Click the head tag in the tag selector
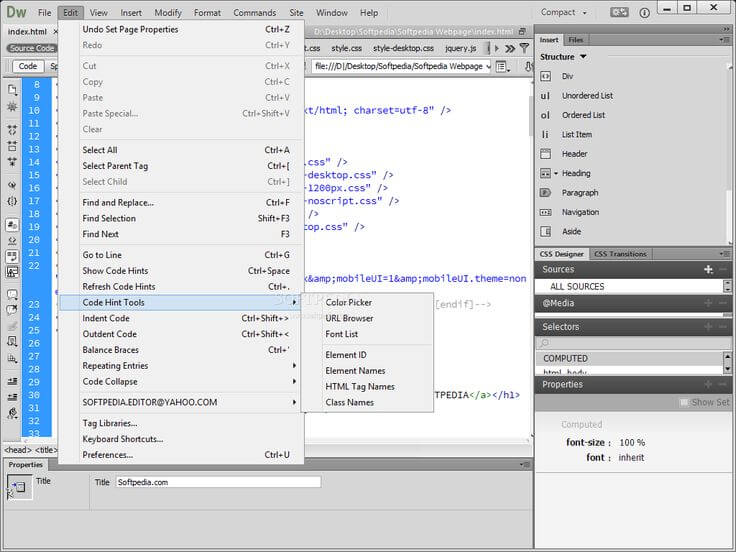736x552 pixels. [x=18, y=450]
